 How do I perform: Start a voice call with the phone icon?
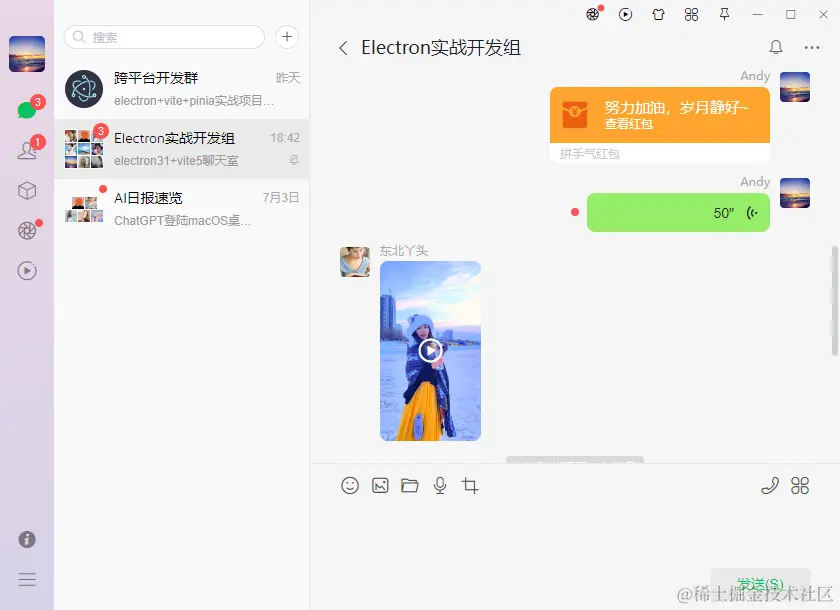tap(770, 485)
